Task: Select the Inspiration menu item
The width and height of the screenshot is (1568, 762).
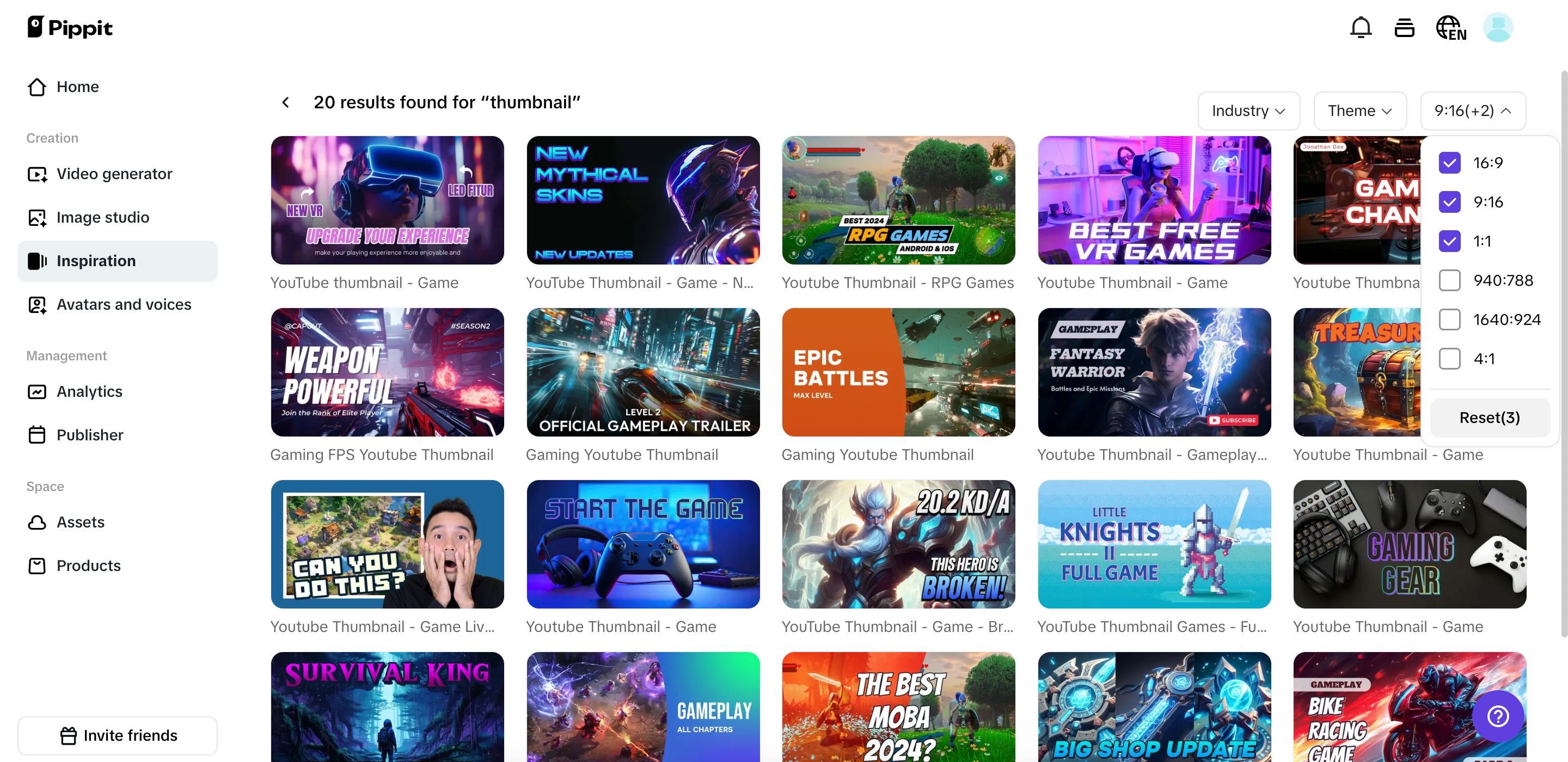Action: coord(96,261)
